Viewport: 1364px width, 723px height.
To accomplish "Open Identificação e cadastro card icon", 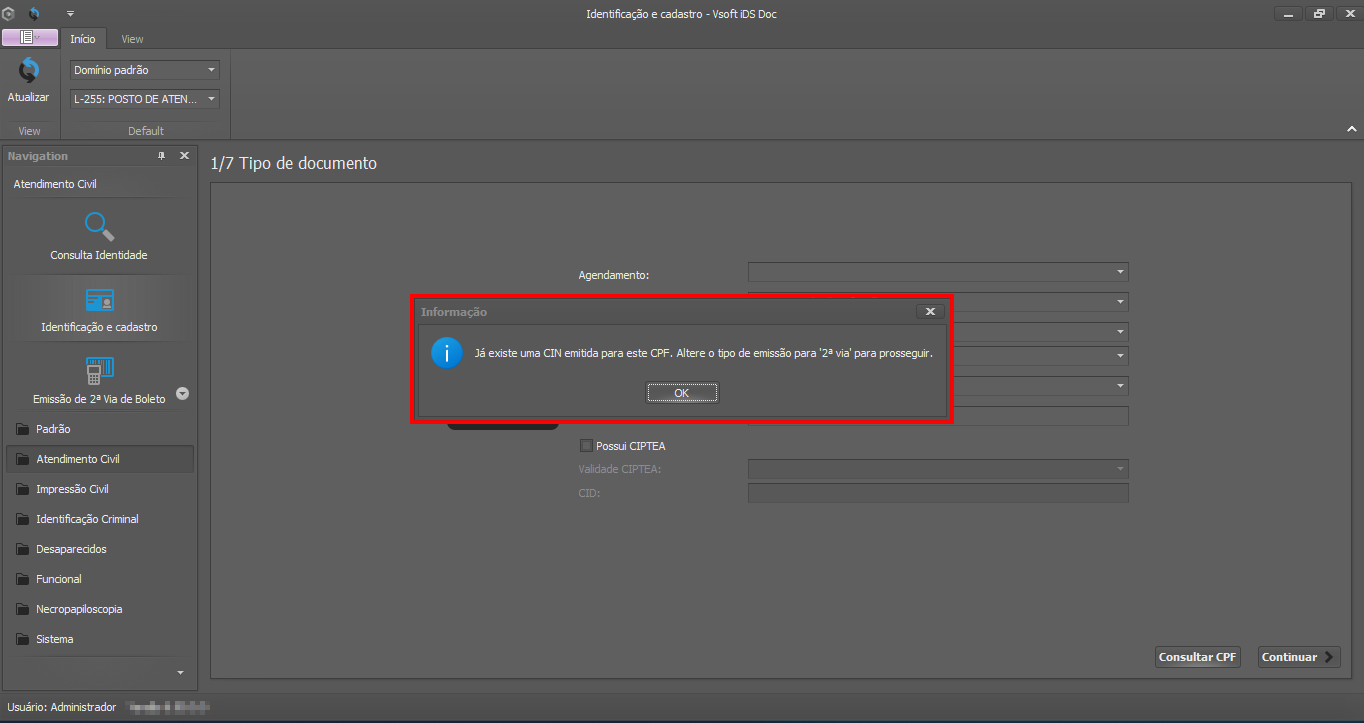I will (99, 299).
